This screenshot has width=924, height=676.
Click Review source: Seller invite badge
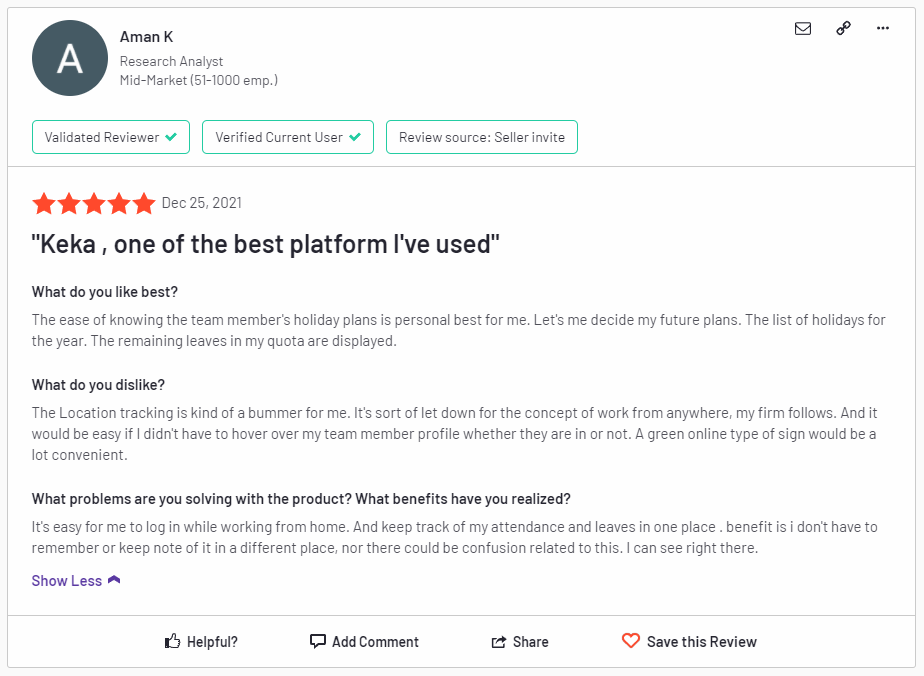481,137
